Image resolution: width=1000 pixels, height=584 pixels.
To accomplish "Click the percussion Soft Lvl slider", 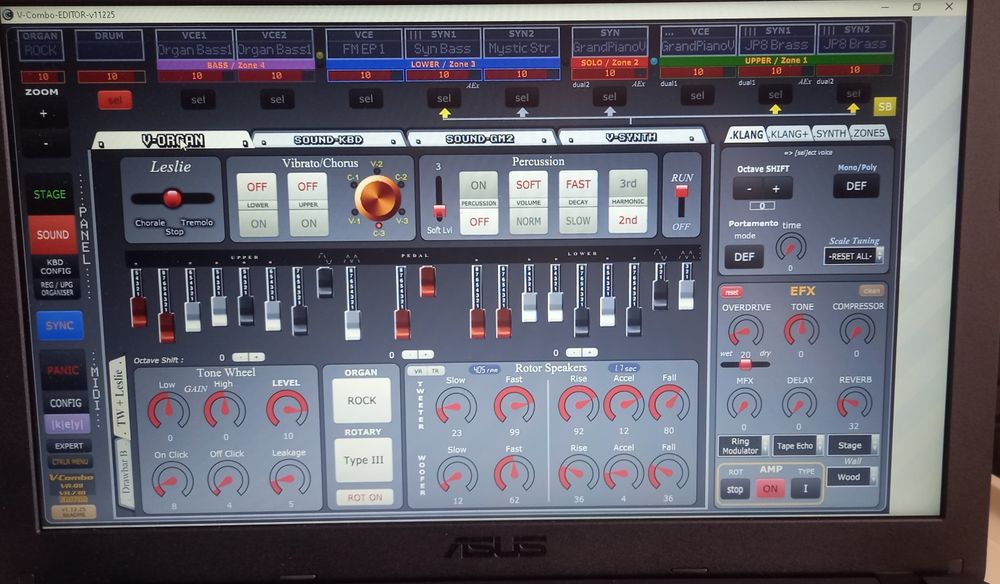I will 439,198.
